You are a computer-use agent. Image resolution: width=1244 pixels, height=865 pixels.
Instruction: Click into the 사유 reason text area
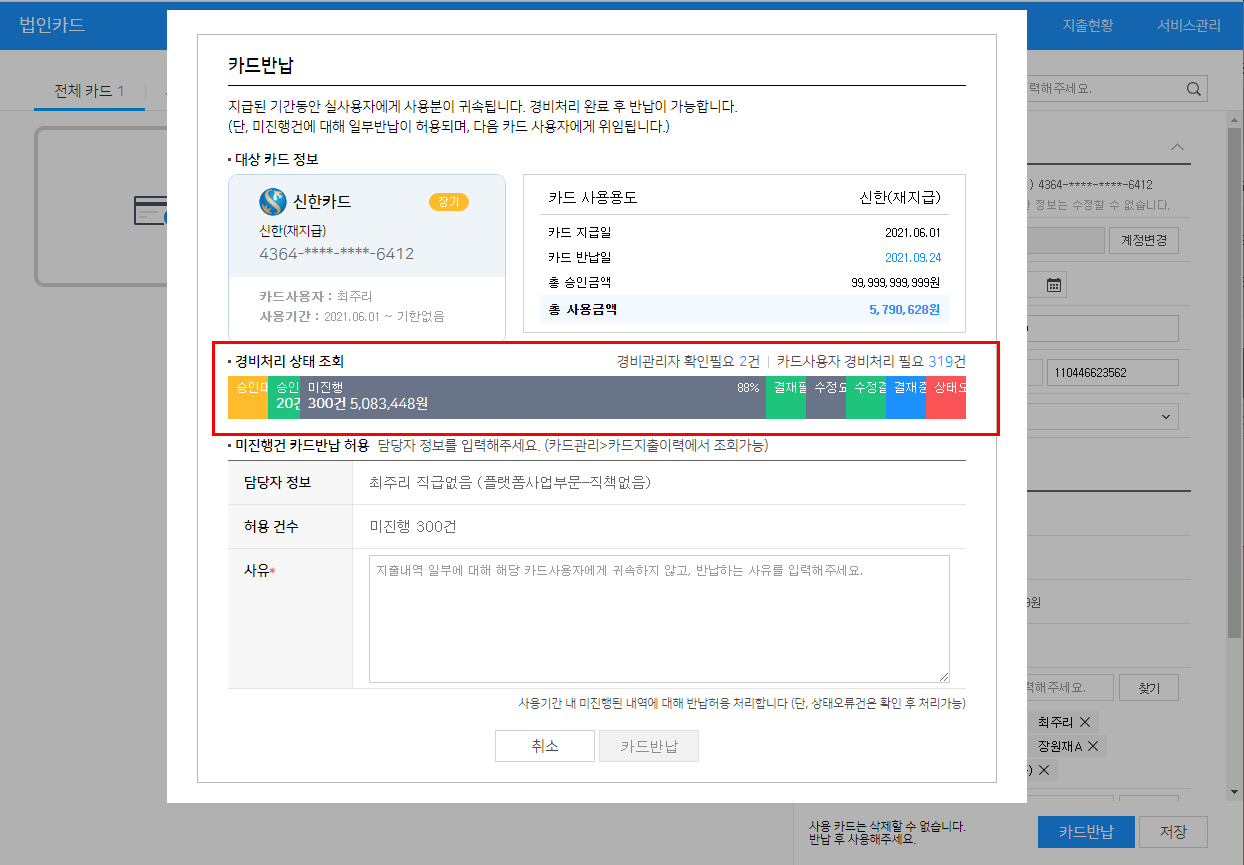click(x=658, y=619)
